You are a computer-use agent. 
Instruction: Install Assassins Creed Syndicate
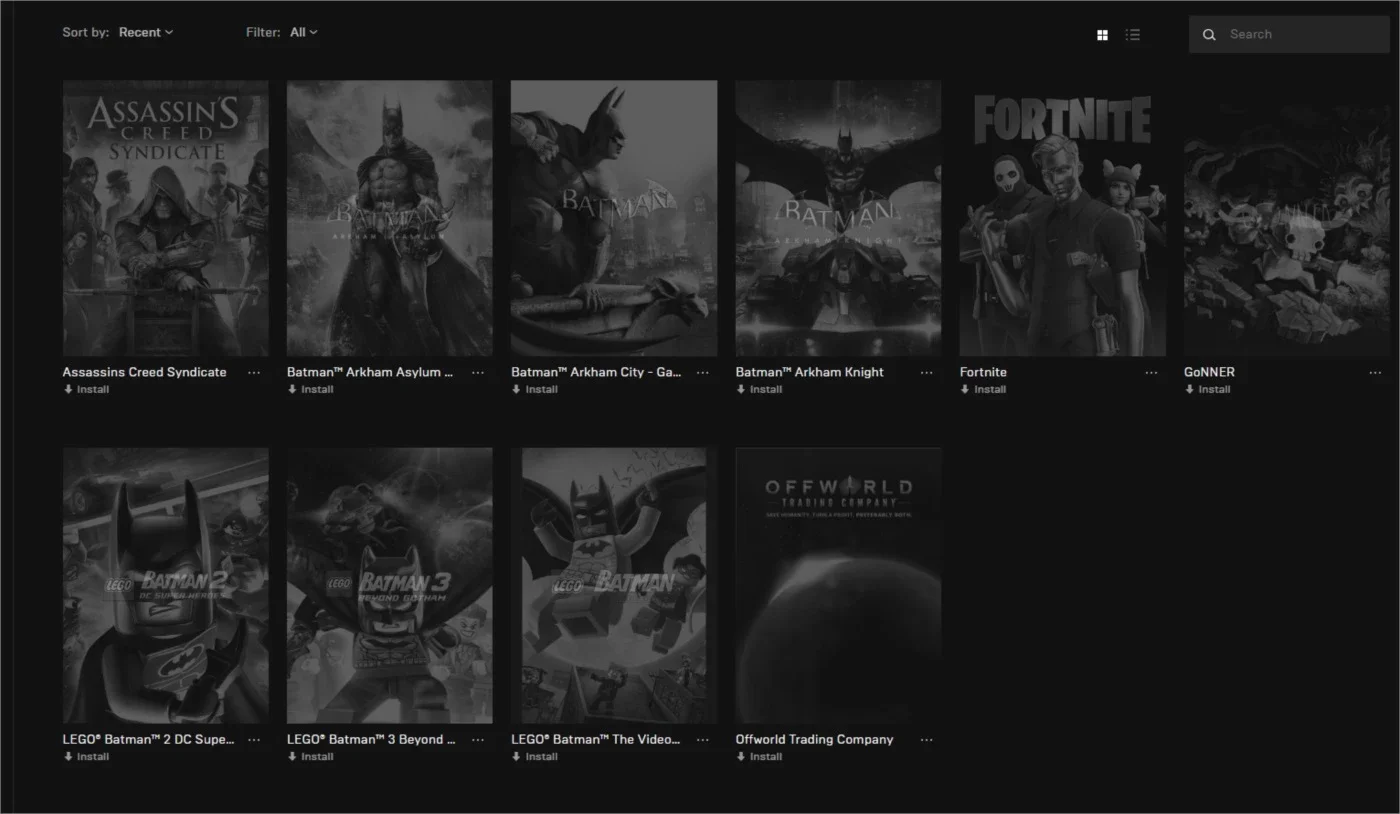[86, 390]
